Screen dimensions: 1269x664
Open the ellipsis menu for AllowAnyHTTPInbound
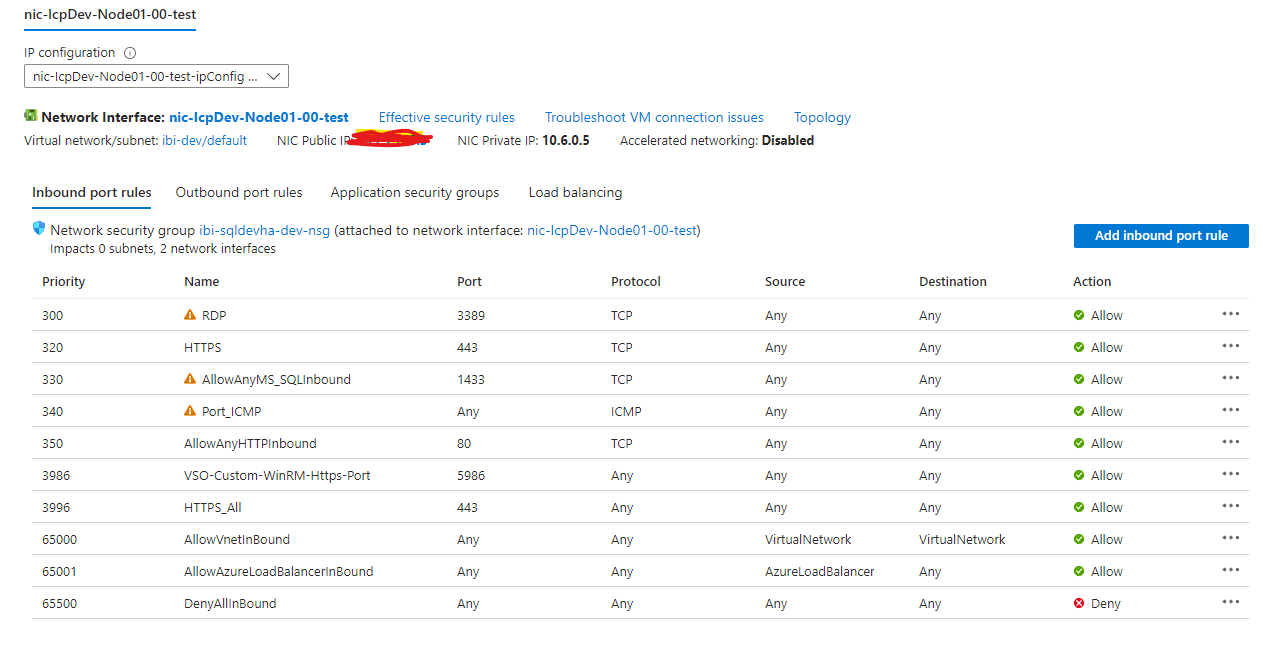[x=1230, y=442]
